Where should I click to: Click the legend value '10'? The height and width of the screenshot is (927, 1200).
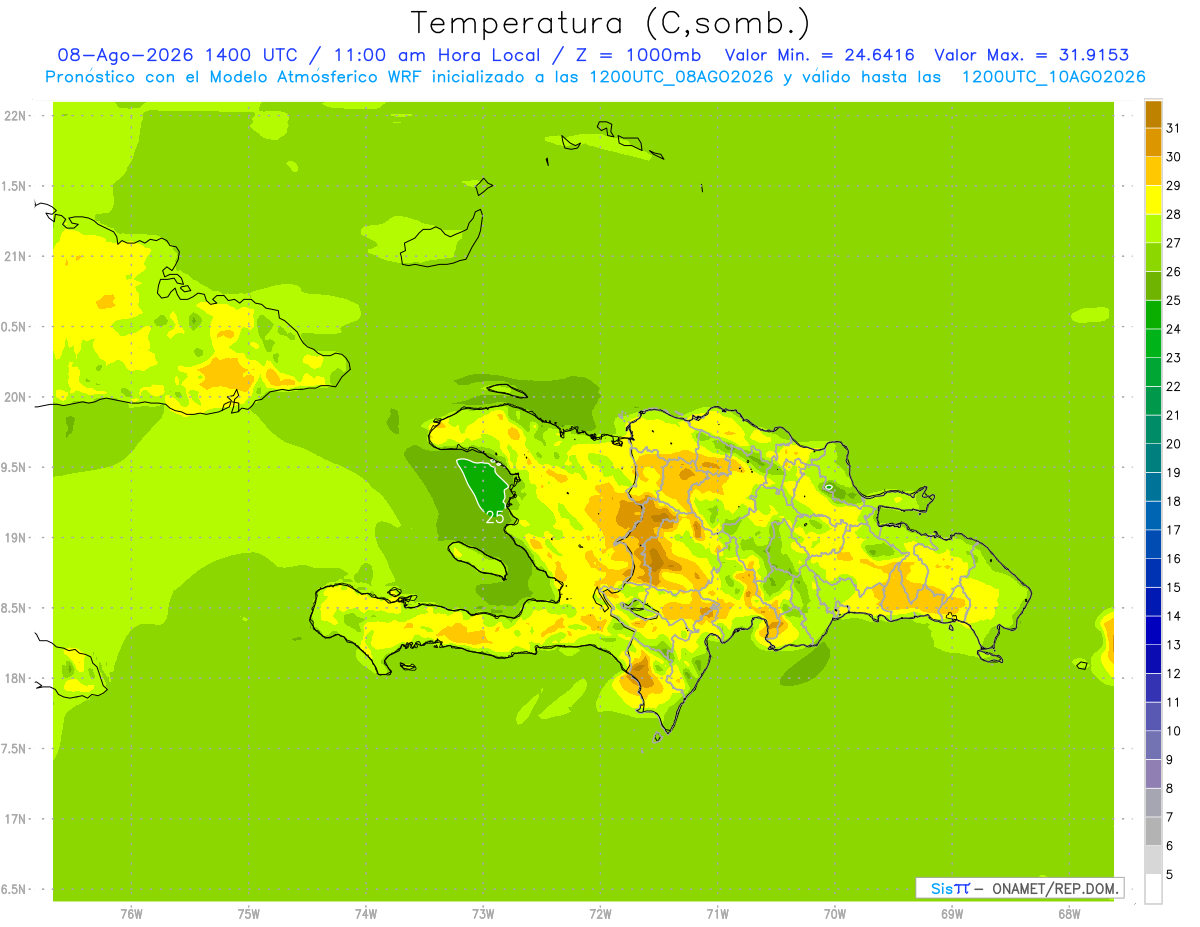(x=1173, y=731)
